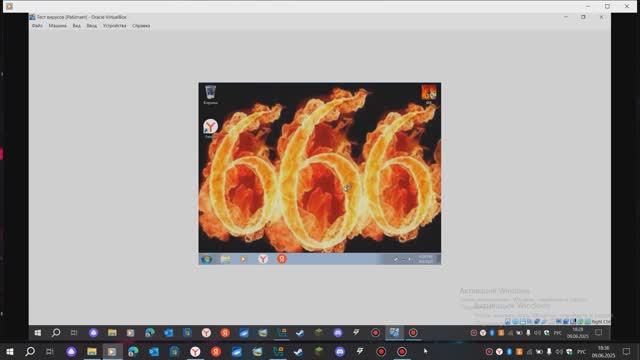Click the bottom taskbar clock showing 09.06.2025

603,352
